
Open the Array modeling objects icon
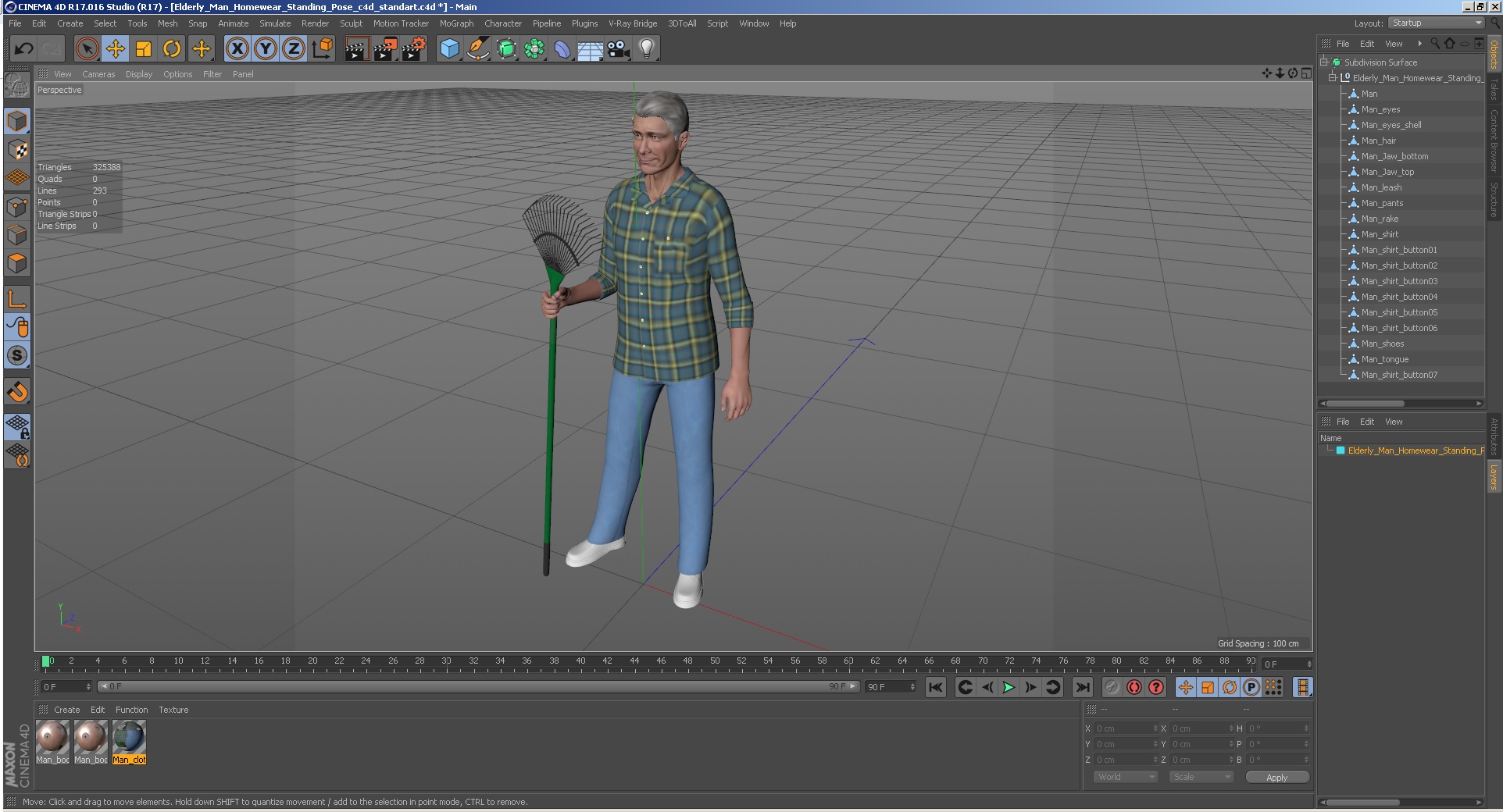(534, 49)
